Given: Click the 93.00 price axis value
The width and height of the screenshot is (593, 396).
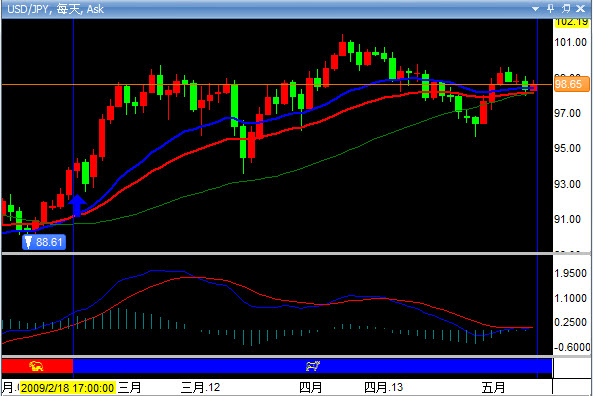Looking at the screenshot, I should click(x=567, y=184).
